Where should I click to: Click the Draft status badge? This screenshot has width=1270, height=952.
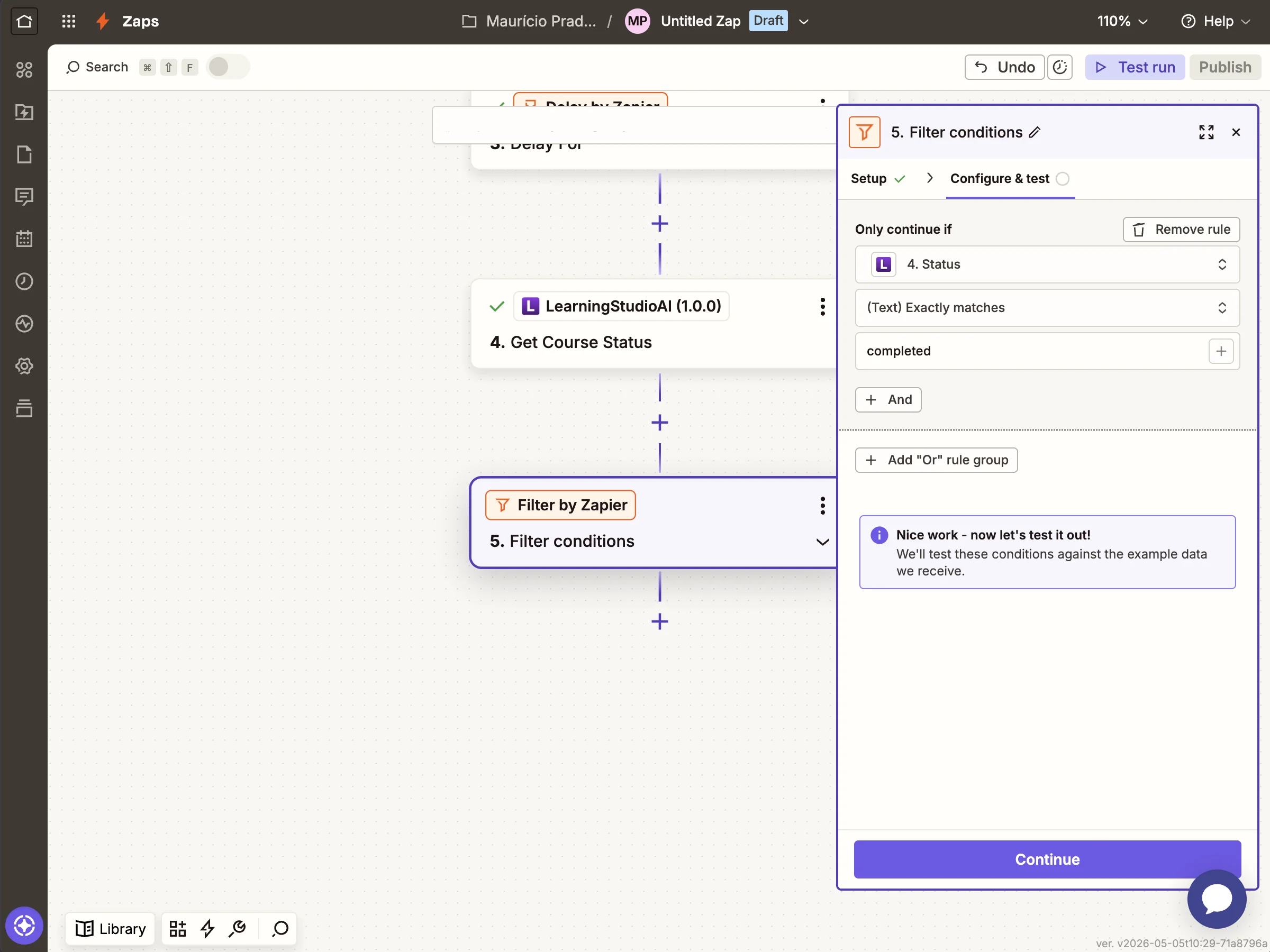768,21
